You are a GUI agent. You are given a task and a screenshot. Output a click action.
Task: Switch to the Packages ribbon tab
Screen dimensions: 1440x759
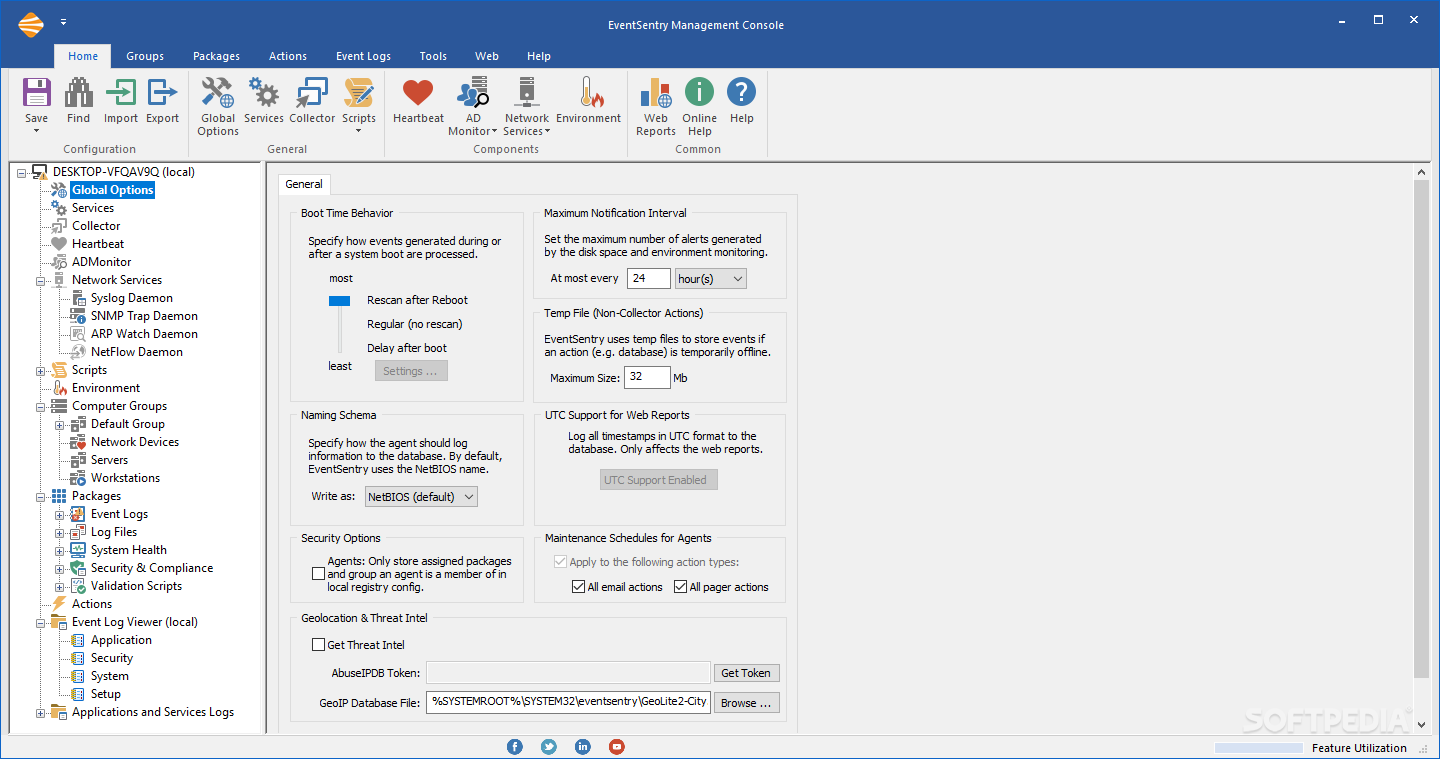point(216,56)
